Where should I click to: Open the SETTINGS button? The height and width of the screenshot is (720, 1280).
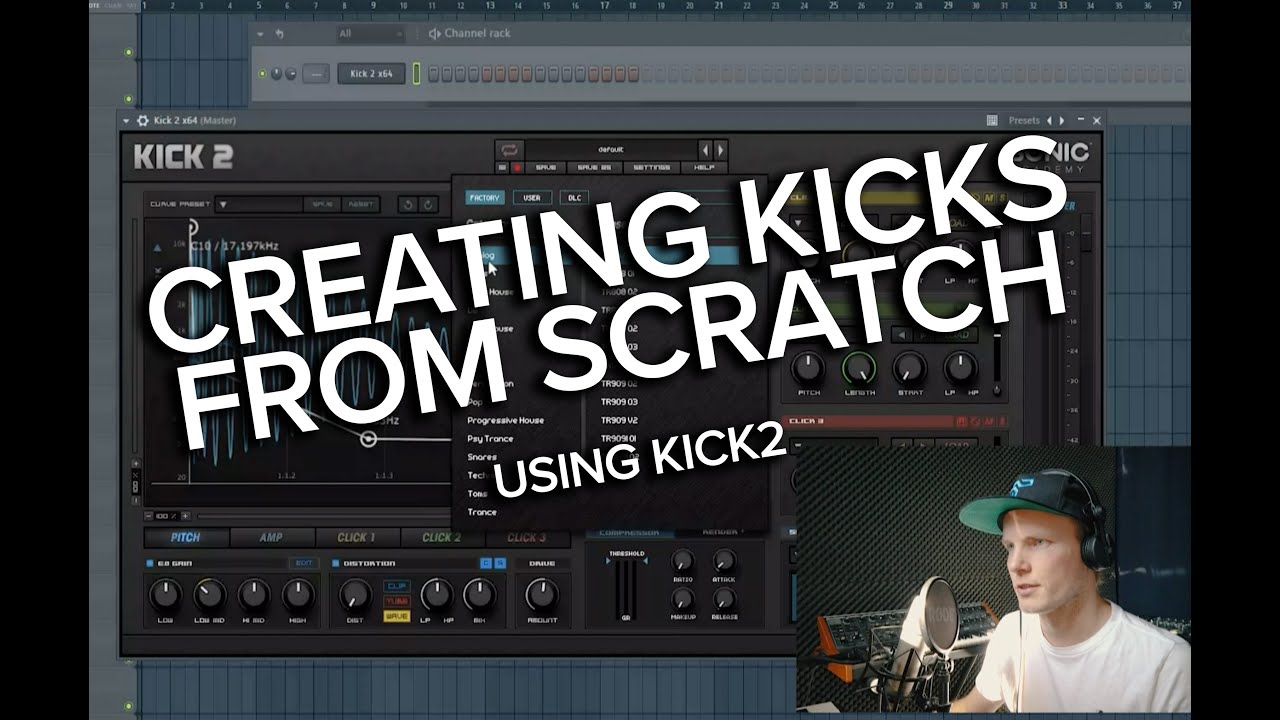pos(652,168)
